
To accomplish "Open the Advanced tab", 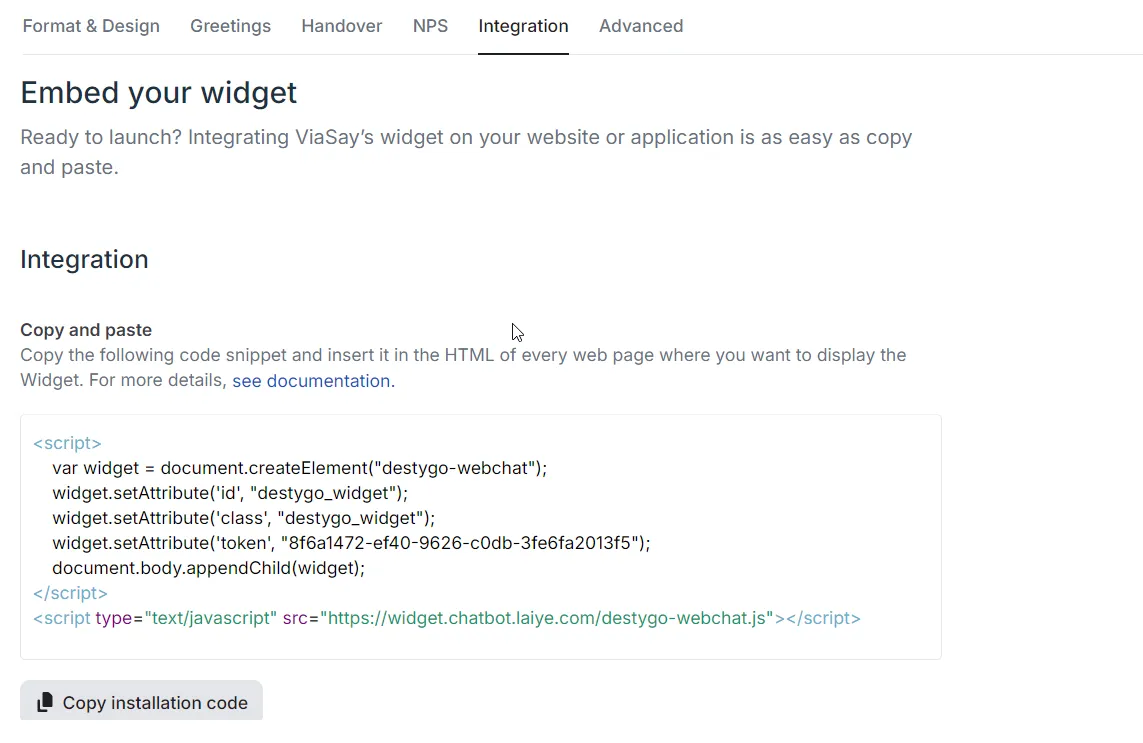I will [x=641, y=26].
